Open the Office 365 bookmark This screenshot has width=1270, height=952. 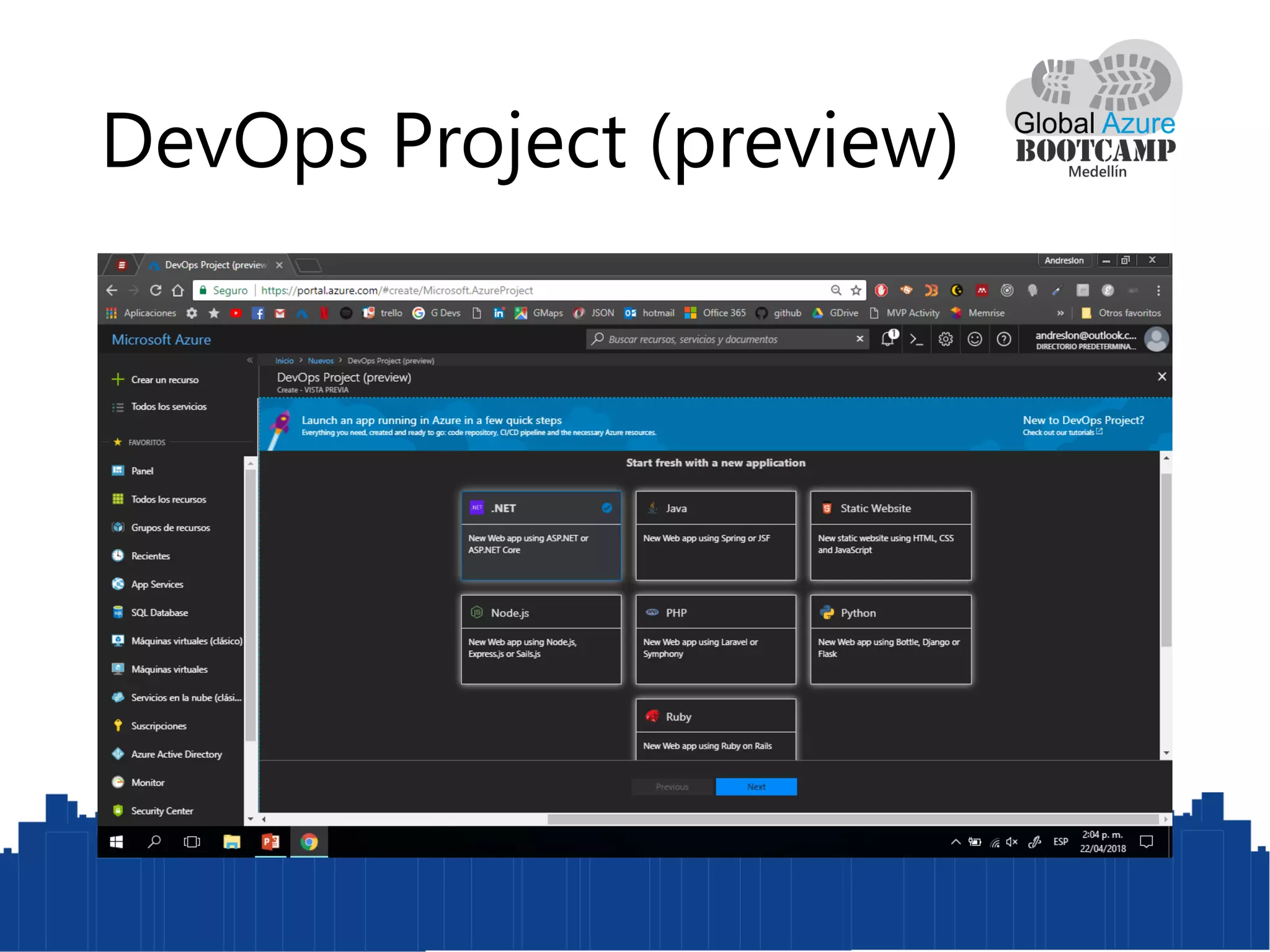(x=715, y=313)
